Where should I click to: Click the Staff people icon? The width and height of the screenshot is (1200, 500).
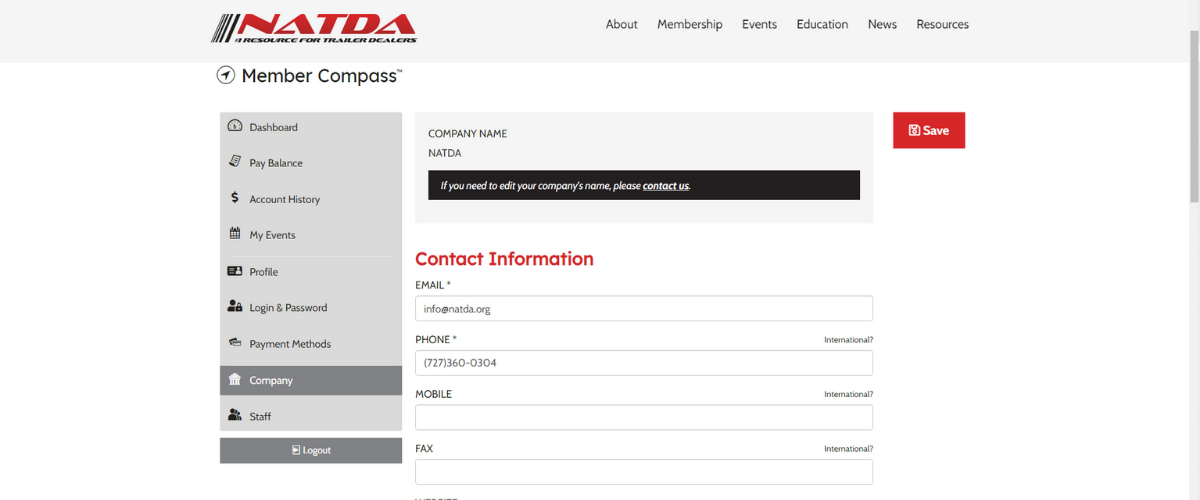[235, 415]
